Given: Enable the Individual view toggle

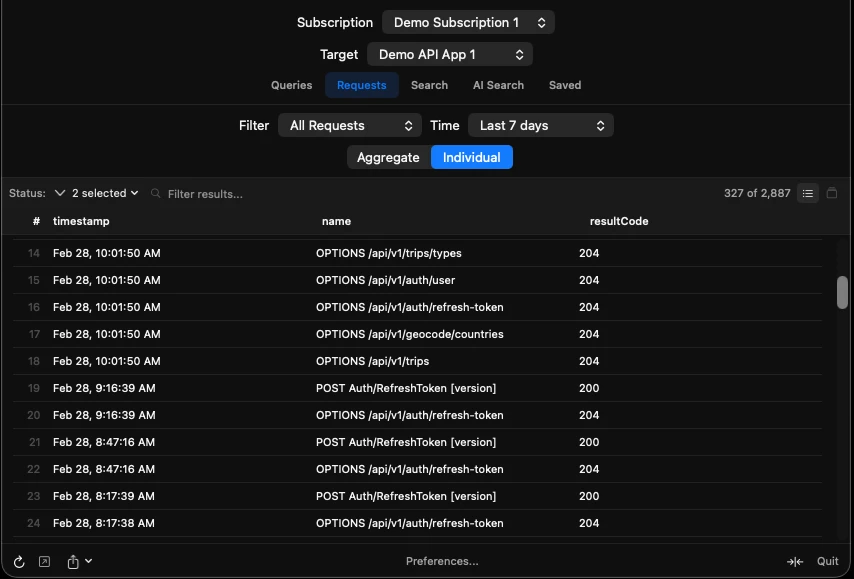Looking at the screenshot, I should coord(471,157).
